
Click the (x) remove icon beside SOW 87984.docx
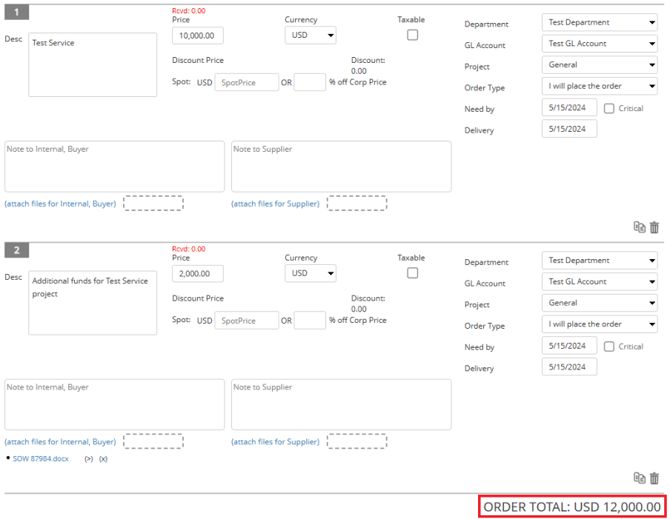[x=103, y=459]
